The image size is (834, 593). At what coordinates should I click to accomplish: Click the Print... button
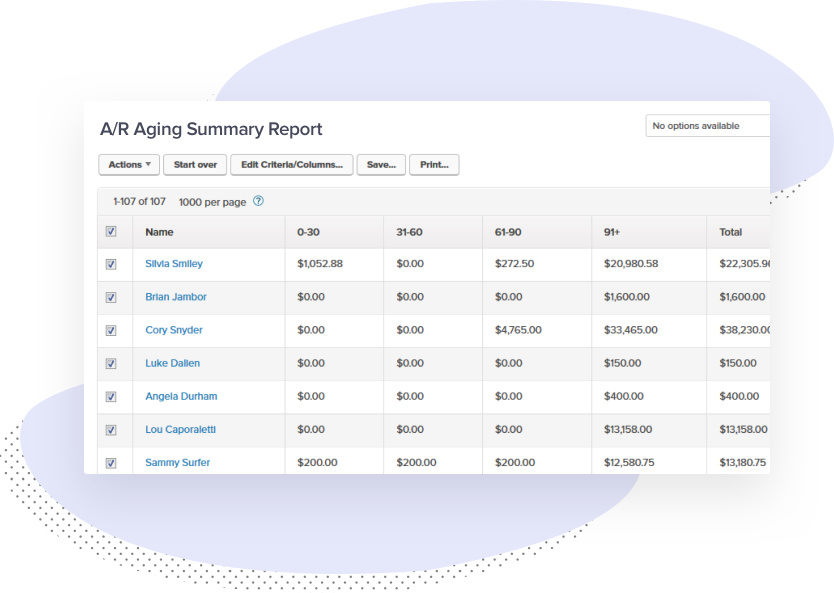point(434,165)
